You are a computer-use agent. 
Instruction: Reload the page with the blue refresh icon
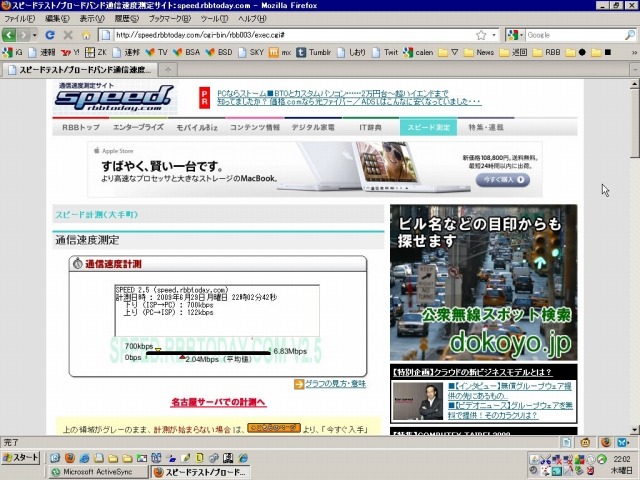click(50, 35)
